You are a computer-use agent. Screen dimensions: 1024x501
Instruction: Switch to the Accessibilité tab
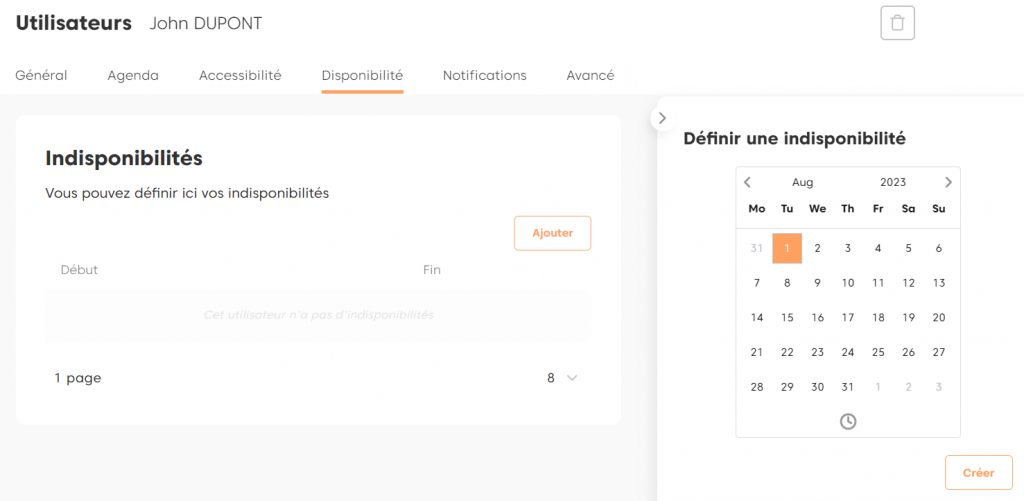[x=240, y=75]
